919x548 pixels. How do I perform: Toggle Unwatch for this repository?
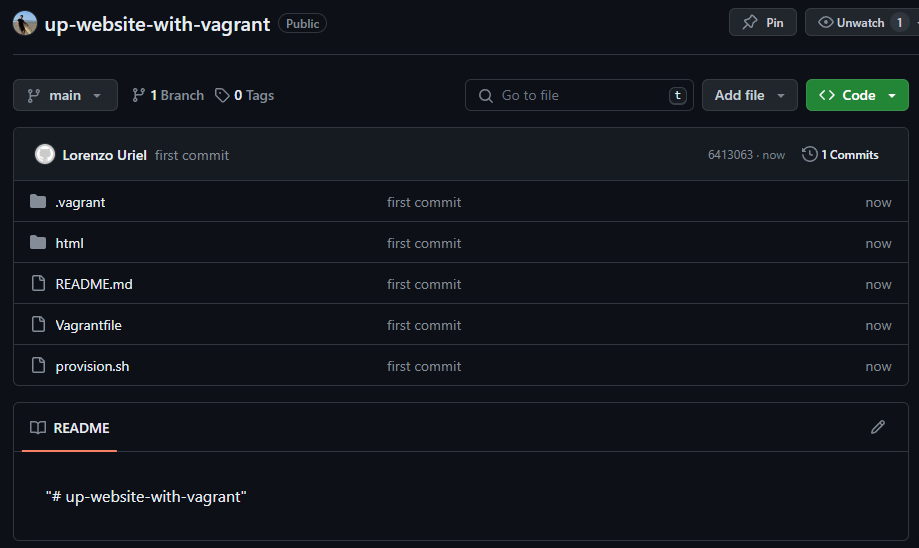click(x=851, y=23)
